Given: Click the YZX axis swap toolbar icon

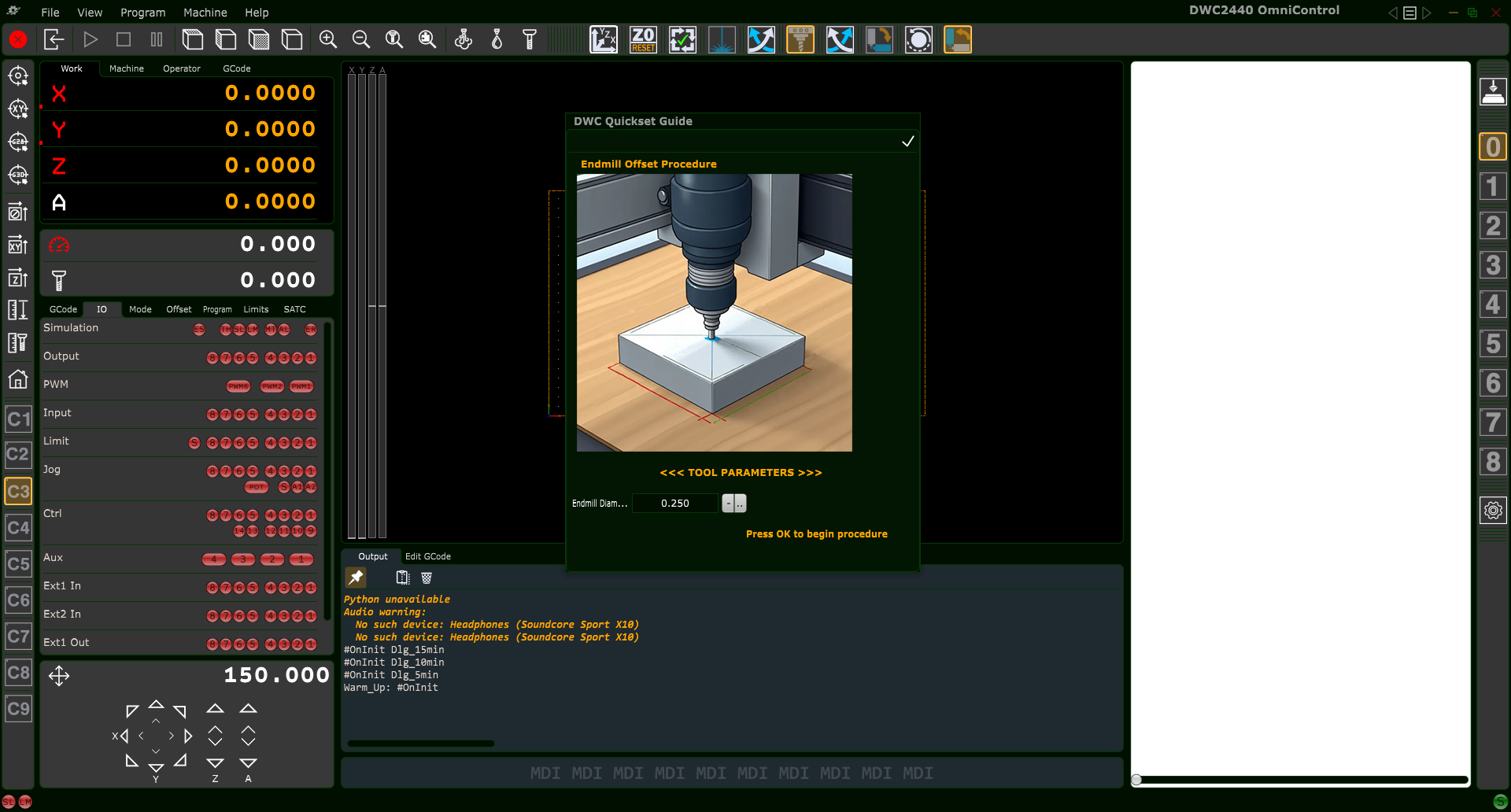Looking at the screenshot, I should pos(604,39).
